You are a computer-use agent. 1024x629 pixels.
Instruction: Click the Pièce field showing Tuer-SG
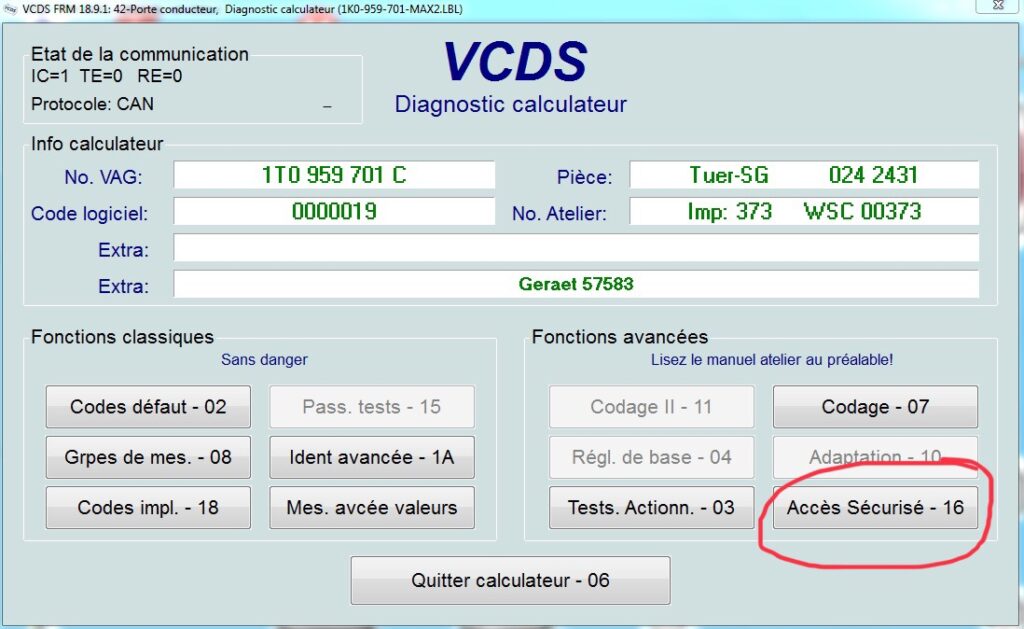(803, 175)
